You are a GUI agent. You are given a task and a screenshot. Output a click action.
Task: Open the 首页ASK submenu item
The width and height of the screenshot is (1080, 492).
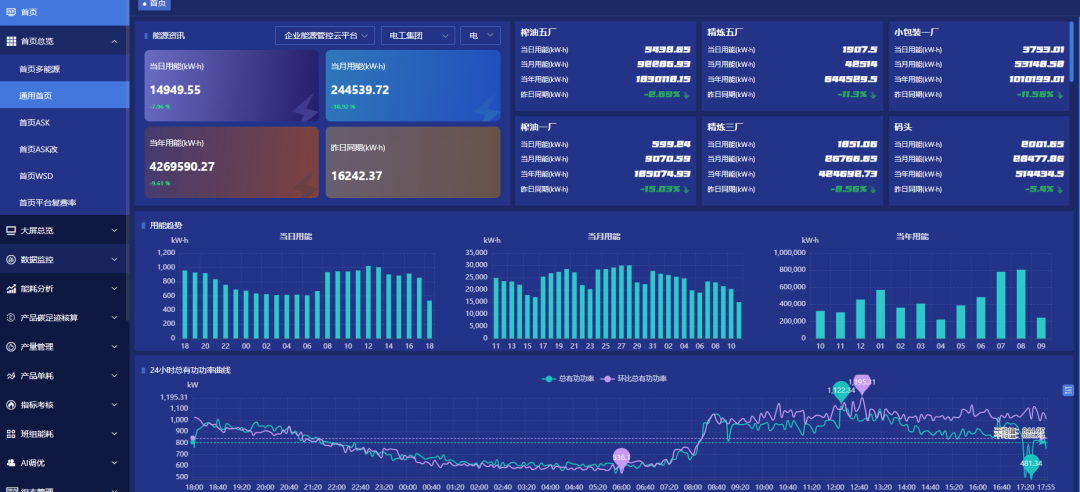pos(64,123)
